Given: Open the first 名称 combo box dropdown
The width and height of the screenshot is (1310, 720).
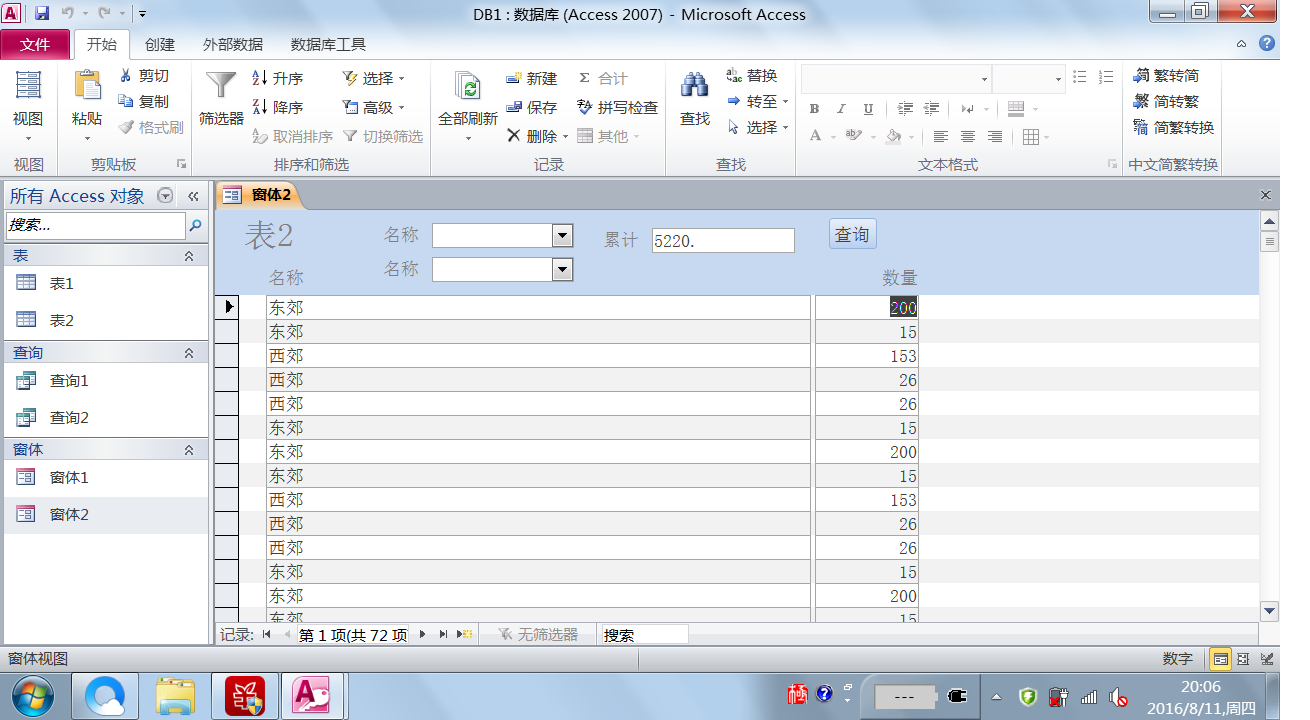Looking at the screenshot, I should [x=562, y=236].
